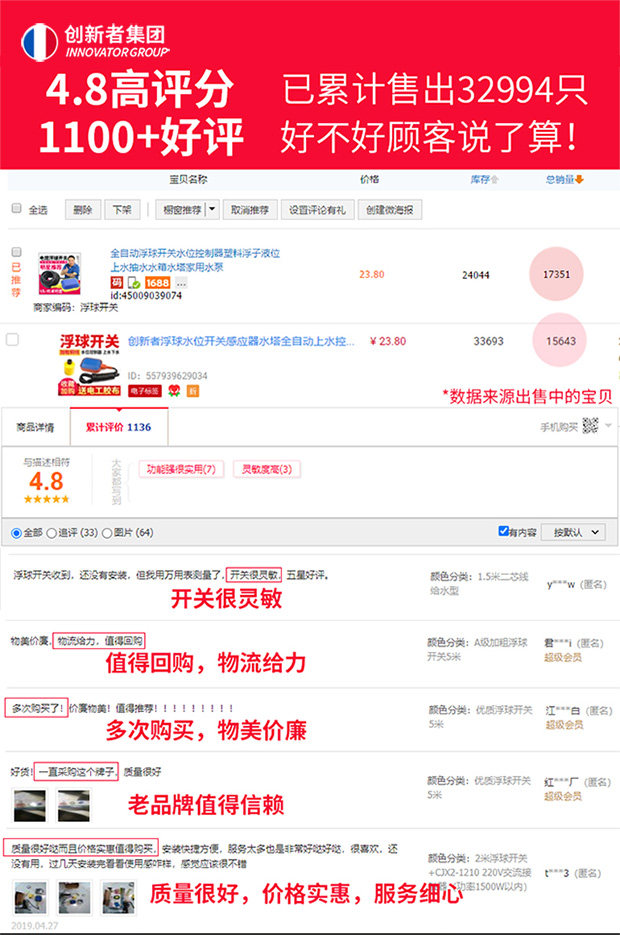
Task: Click the 设置评论有礼 button
Action: tap(317, 209)
